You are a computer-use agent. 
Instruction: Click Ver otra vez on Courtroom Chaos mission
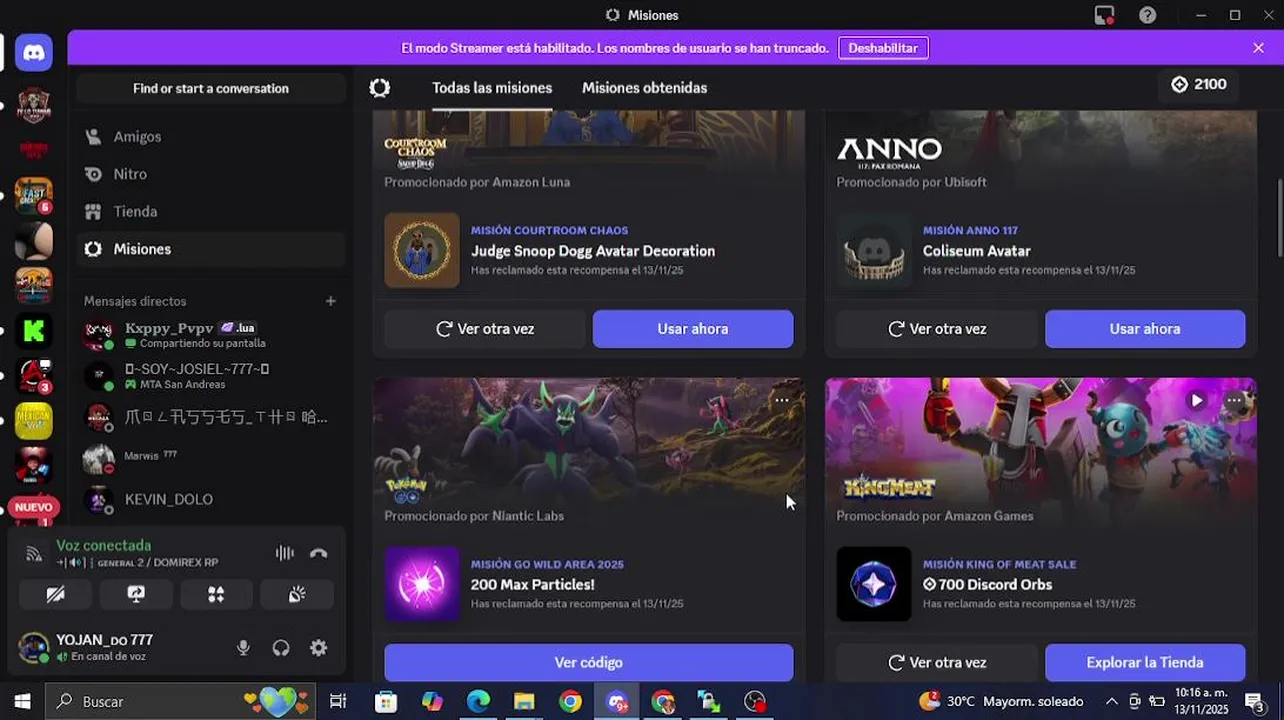tap(485, 329)
